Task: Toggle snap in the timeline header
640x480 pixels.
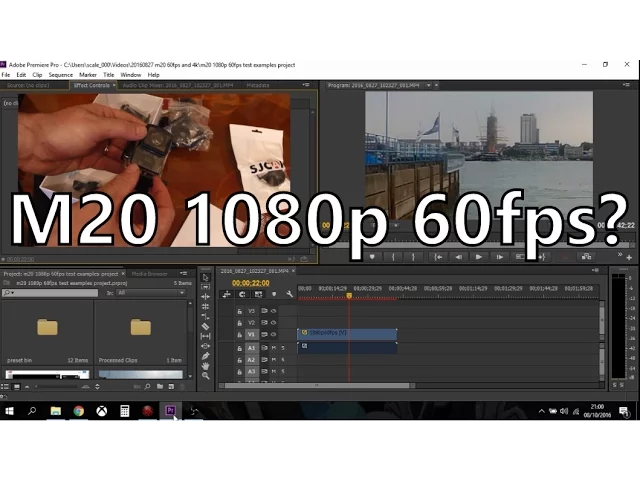Action: [x=242, y=294]
